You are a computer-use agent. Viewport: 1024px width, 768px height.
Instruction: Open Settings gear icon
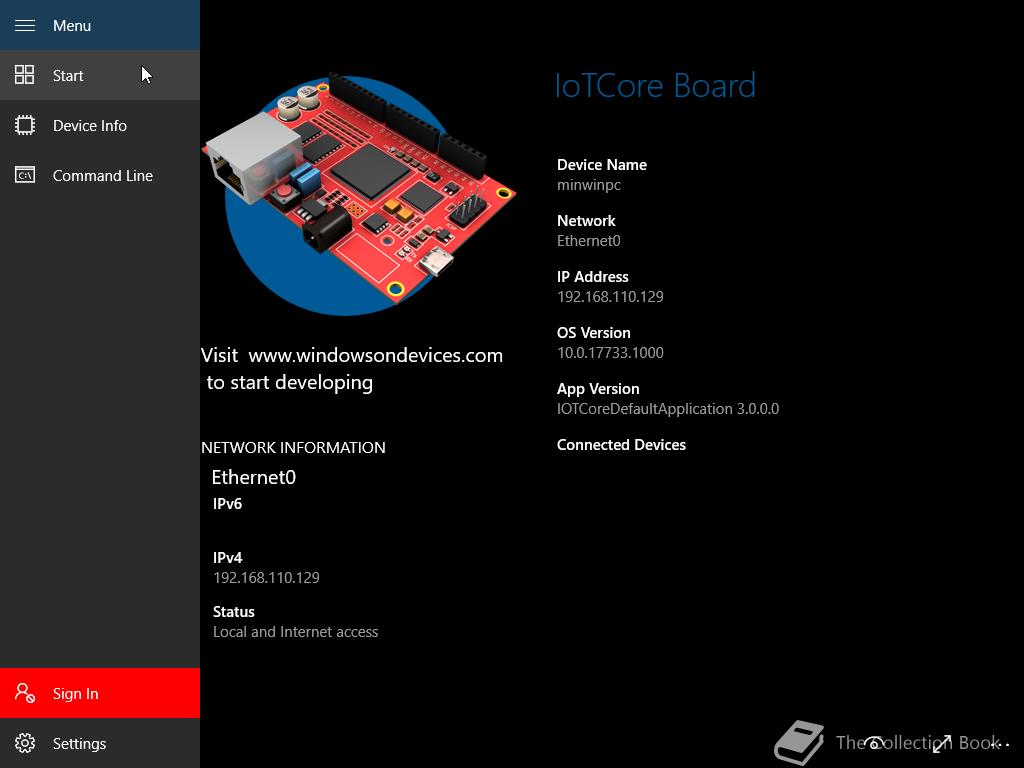25,743
